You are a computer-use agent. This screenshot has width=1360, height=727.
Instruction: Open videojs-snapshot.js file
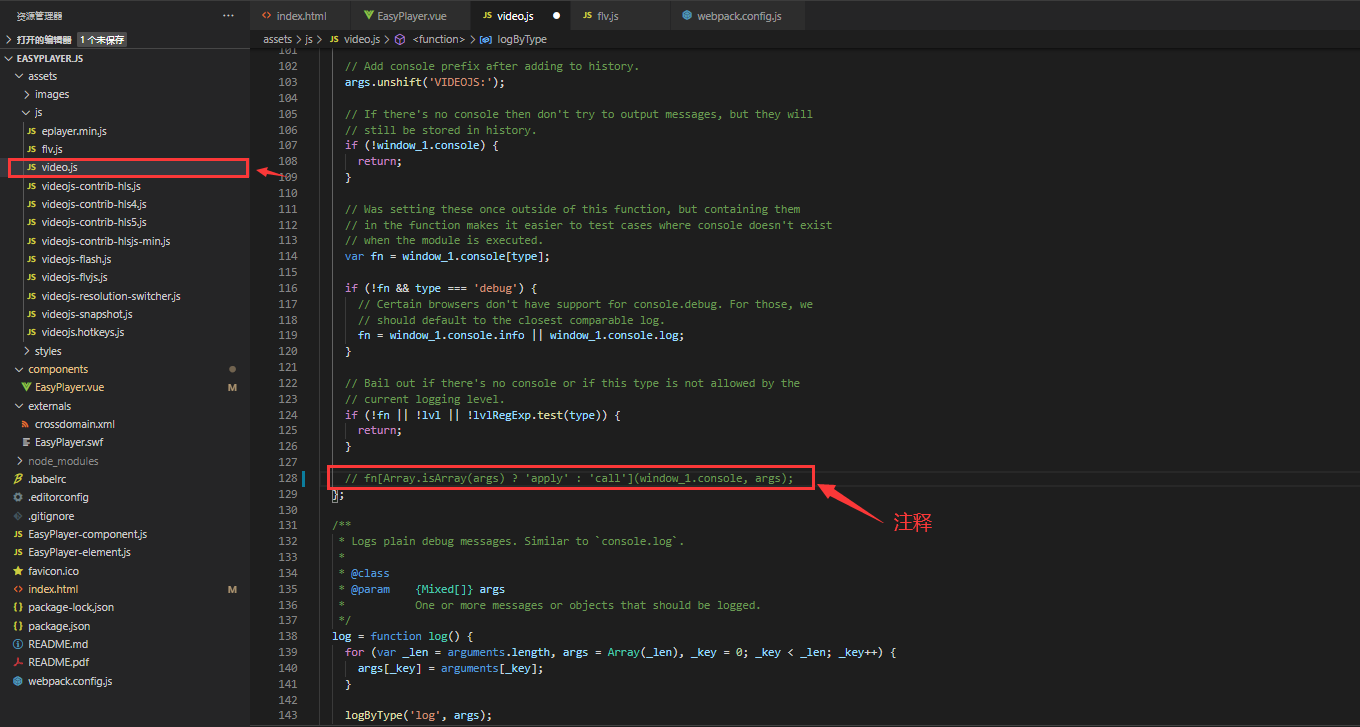tap(87, 314)
